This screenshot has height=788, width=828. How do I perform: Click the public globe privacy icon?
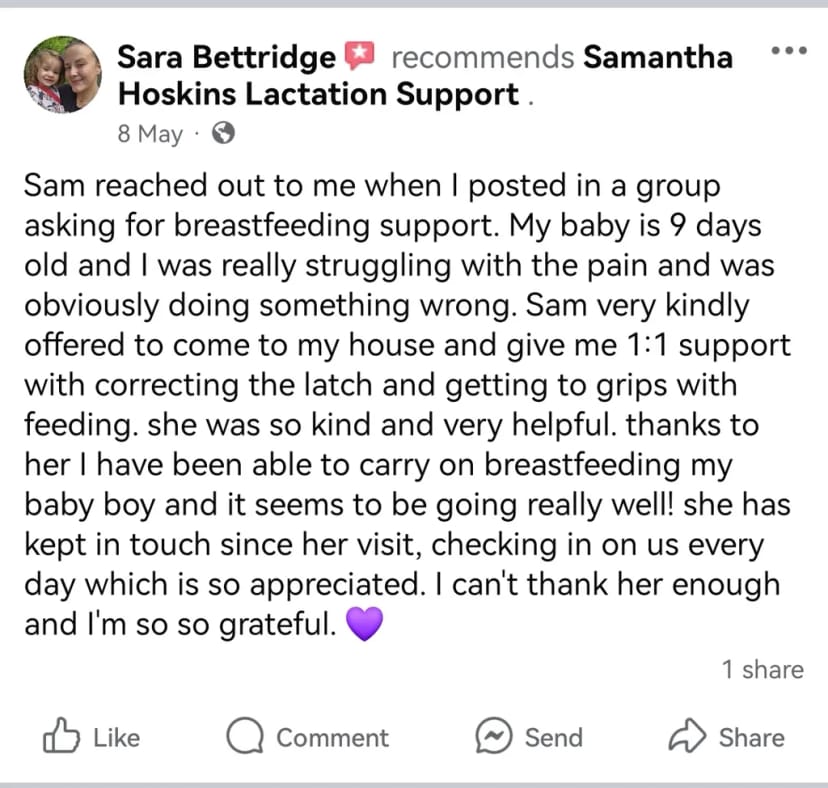tap(223, 133)
